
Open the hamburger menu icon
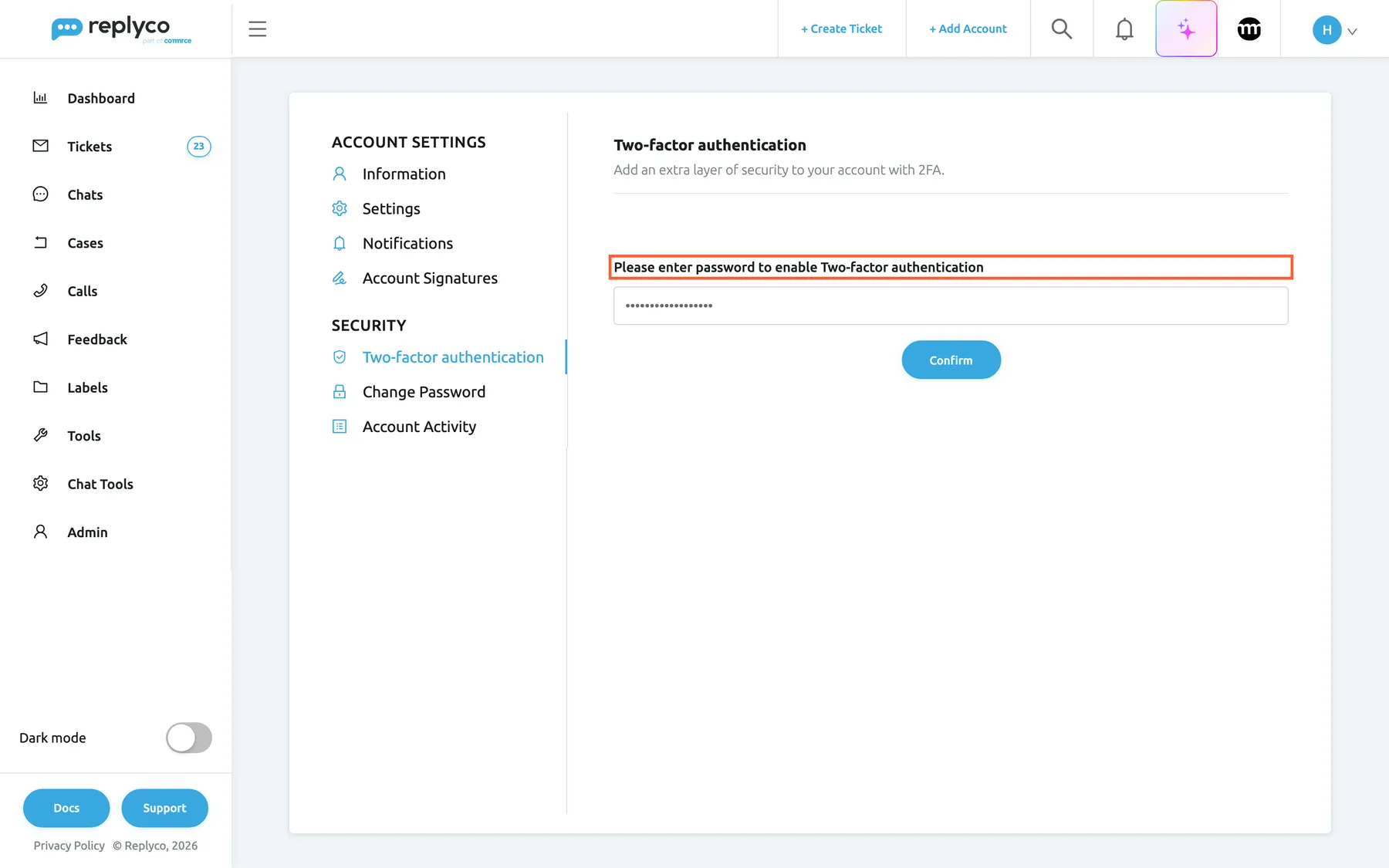pos(257,29)
